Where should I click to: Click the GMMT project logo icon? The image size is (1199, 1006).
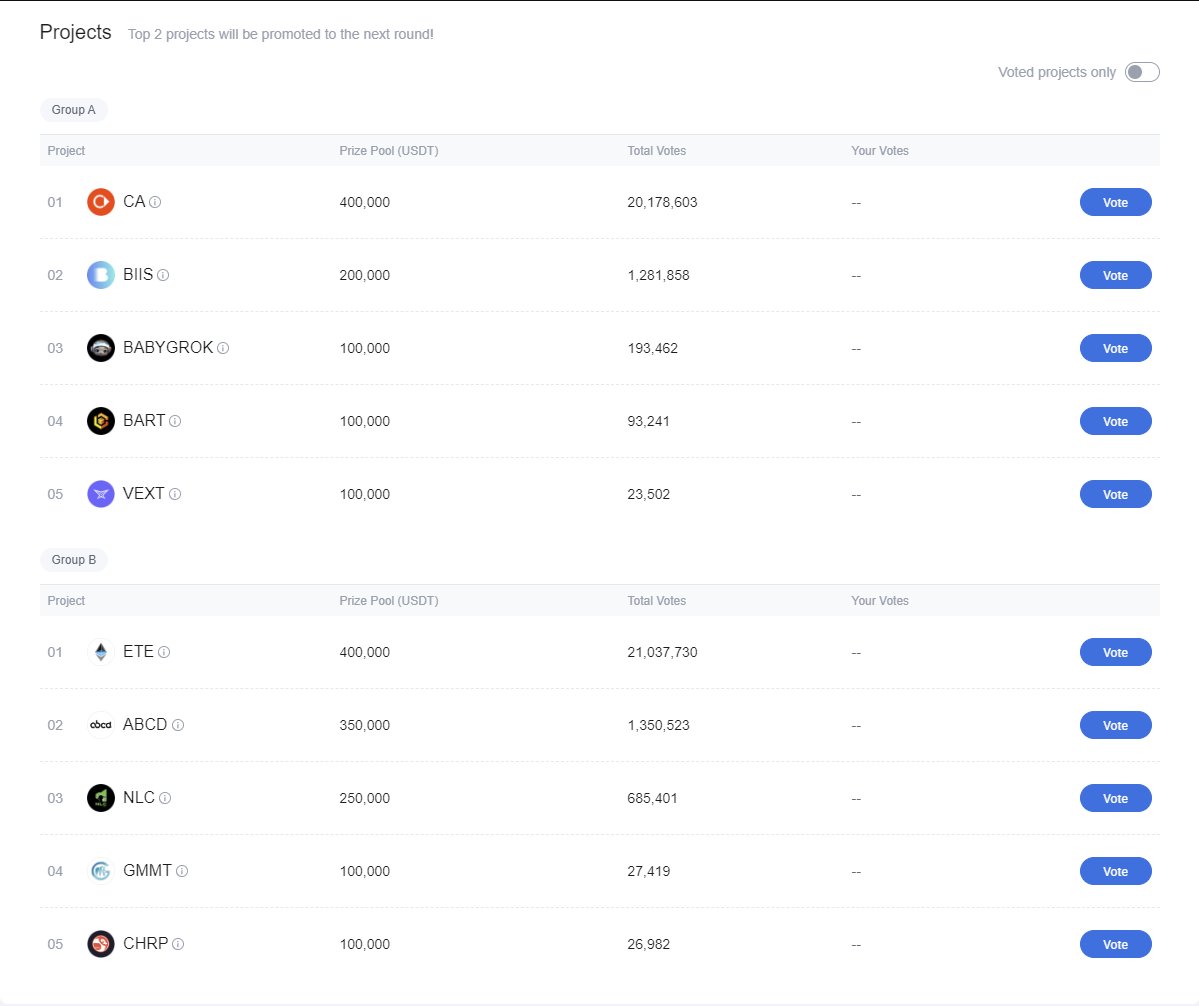100,871
